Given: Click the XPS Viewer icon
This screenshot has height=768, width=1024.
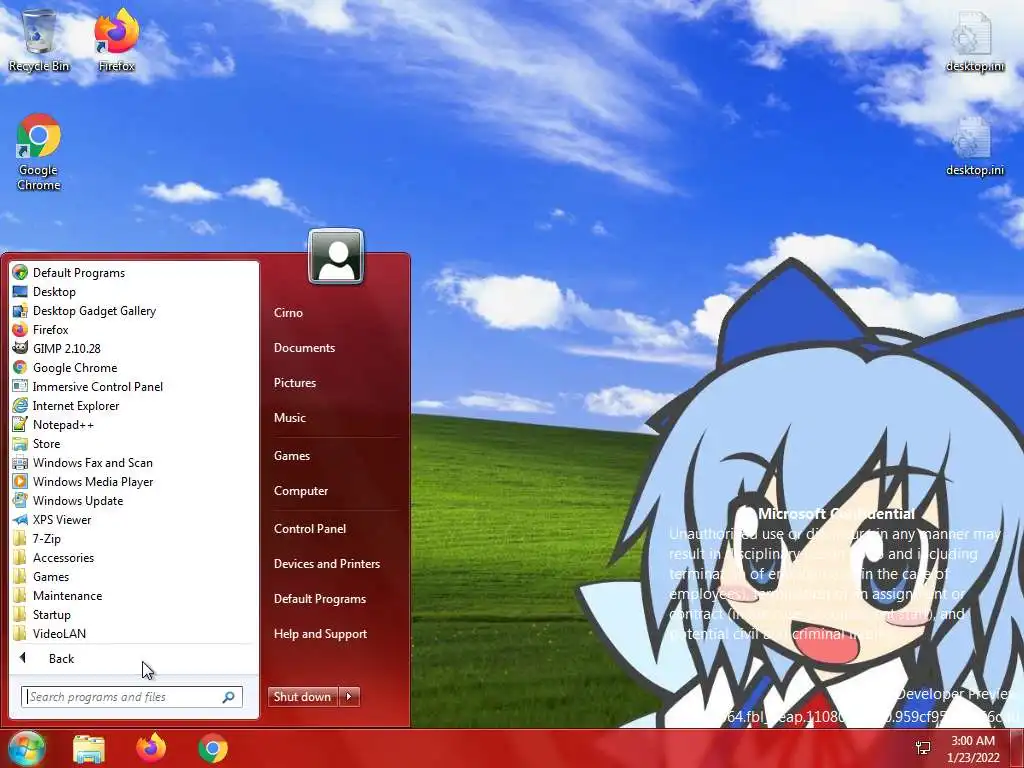Looking at the screenshot, I should pyautogui.click(x=20, y=519).
